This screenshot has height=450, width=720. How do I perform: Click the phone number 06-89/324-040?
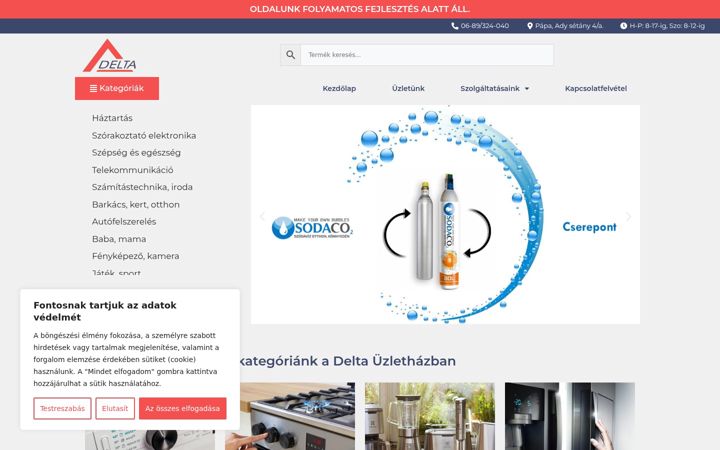485,26
